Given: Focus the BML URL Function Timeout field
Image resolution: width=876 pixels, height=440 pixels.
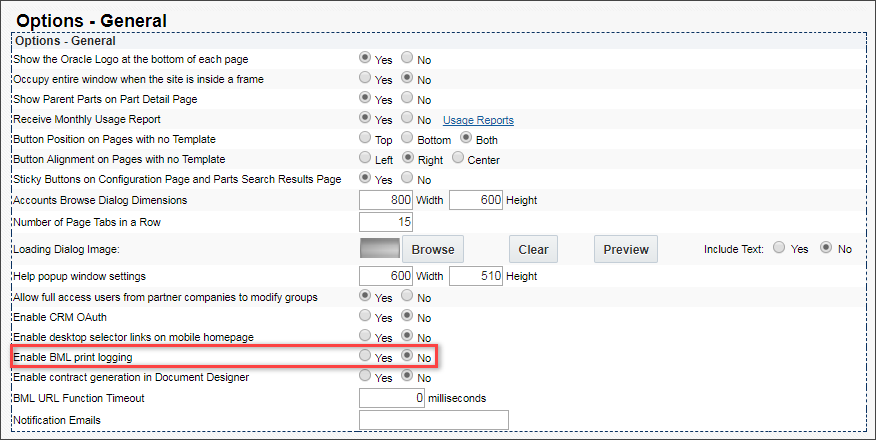Looking at the screenshot, I should click(x=392, y=398).
